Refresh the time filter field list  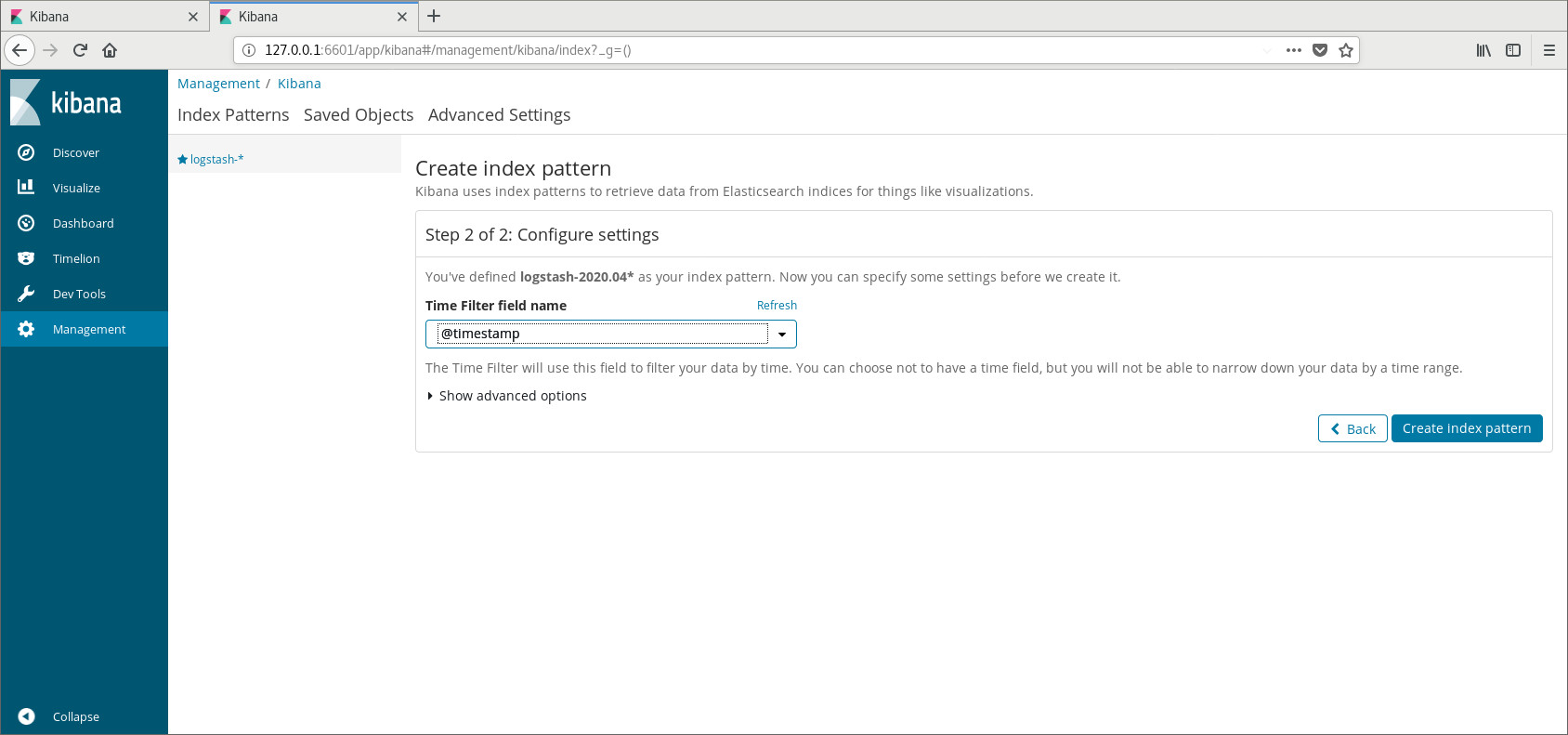777,306
